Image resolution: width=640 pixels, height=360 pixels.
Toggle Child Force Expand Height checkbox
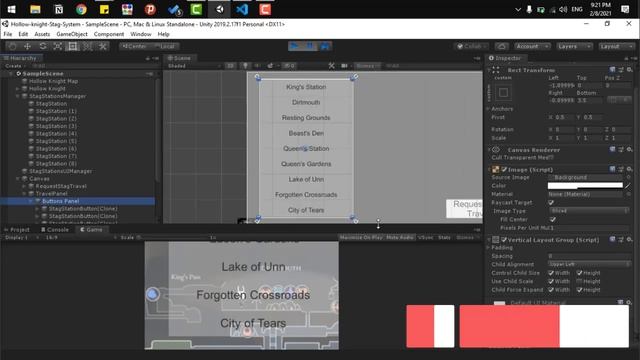580,290
